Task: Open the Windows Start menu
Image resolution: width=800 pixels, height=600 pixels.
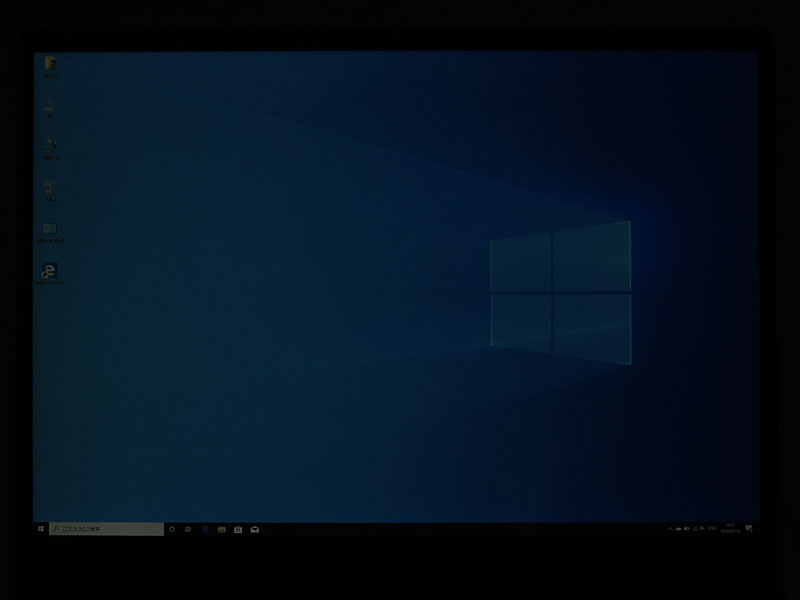Action: click(x=41, y=529)
